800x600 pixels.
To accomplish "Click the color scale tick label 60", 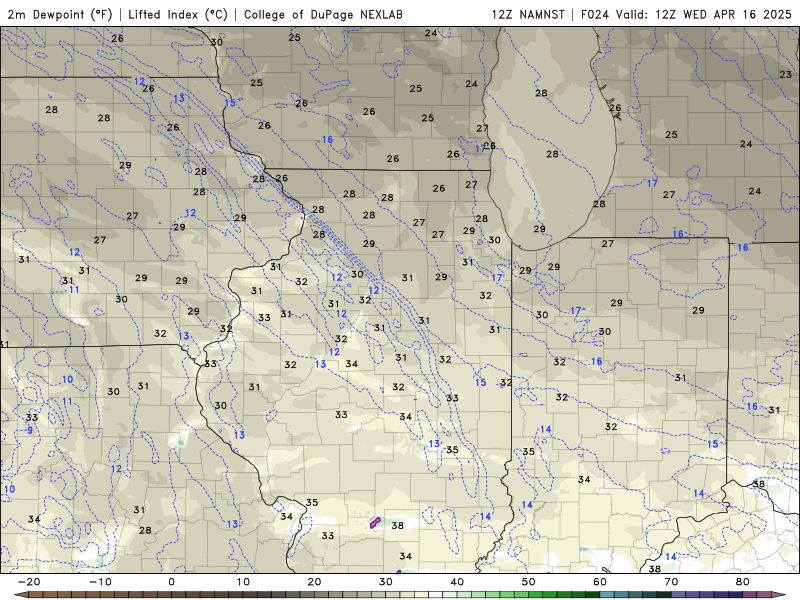I will click(x=600, y=582).
